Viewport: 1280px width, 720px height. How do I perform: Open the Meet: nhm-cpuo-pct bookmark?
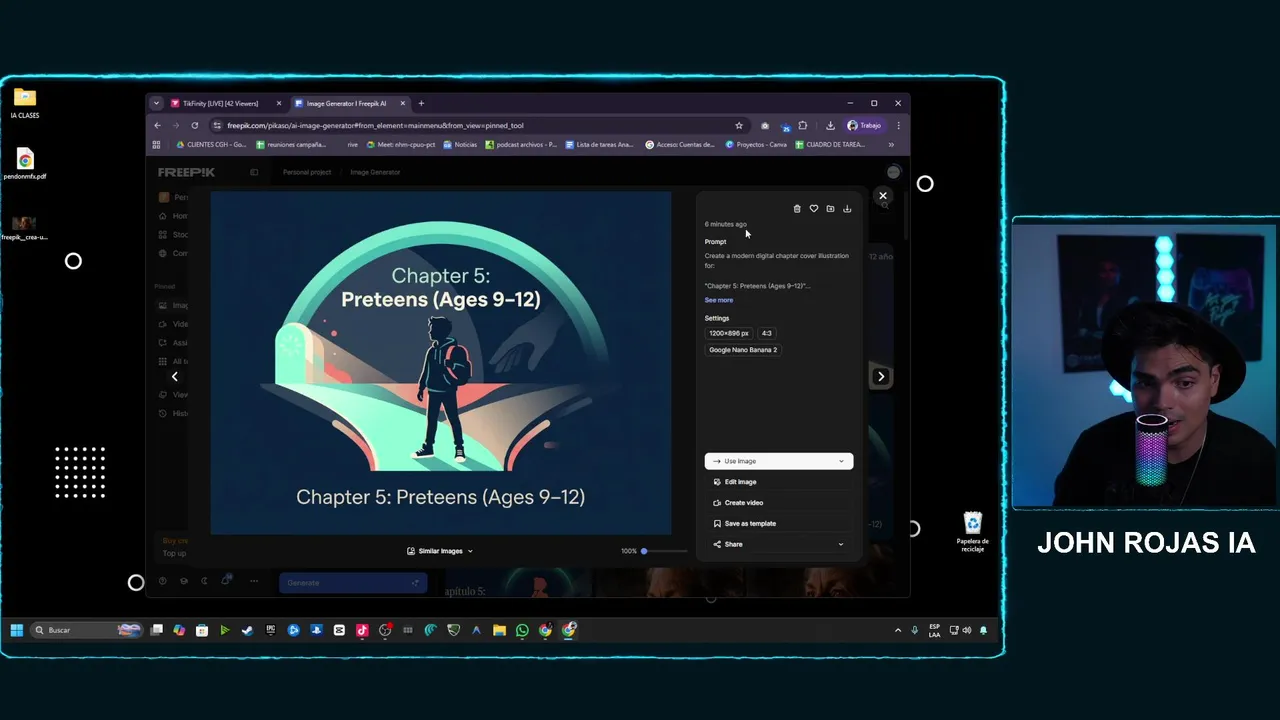pyautogui.click(x=401, y=144)
